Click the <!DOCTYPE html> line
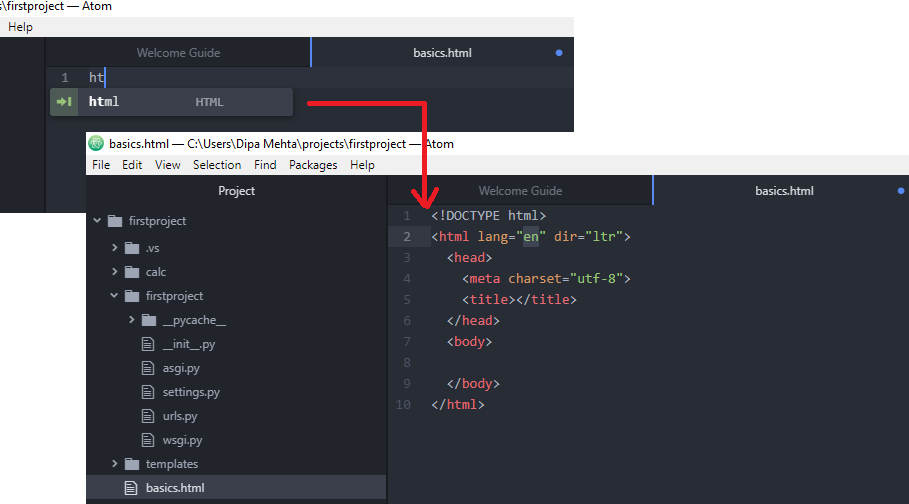 489,216
